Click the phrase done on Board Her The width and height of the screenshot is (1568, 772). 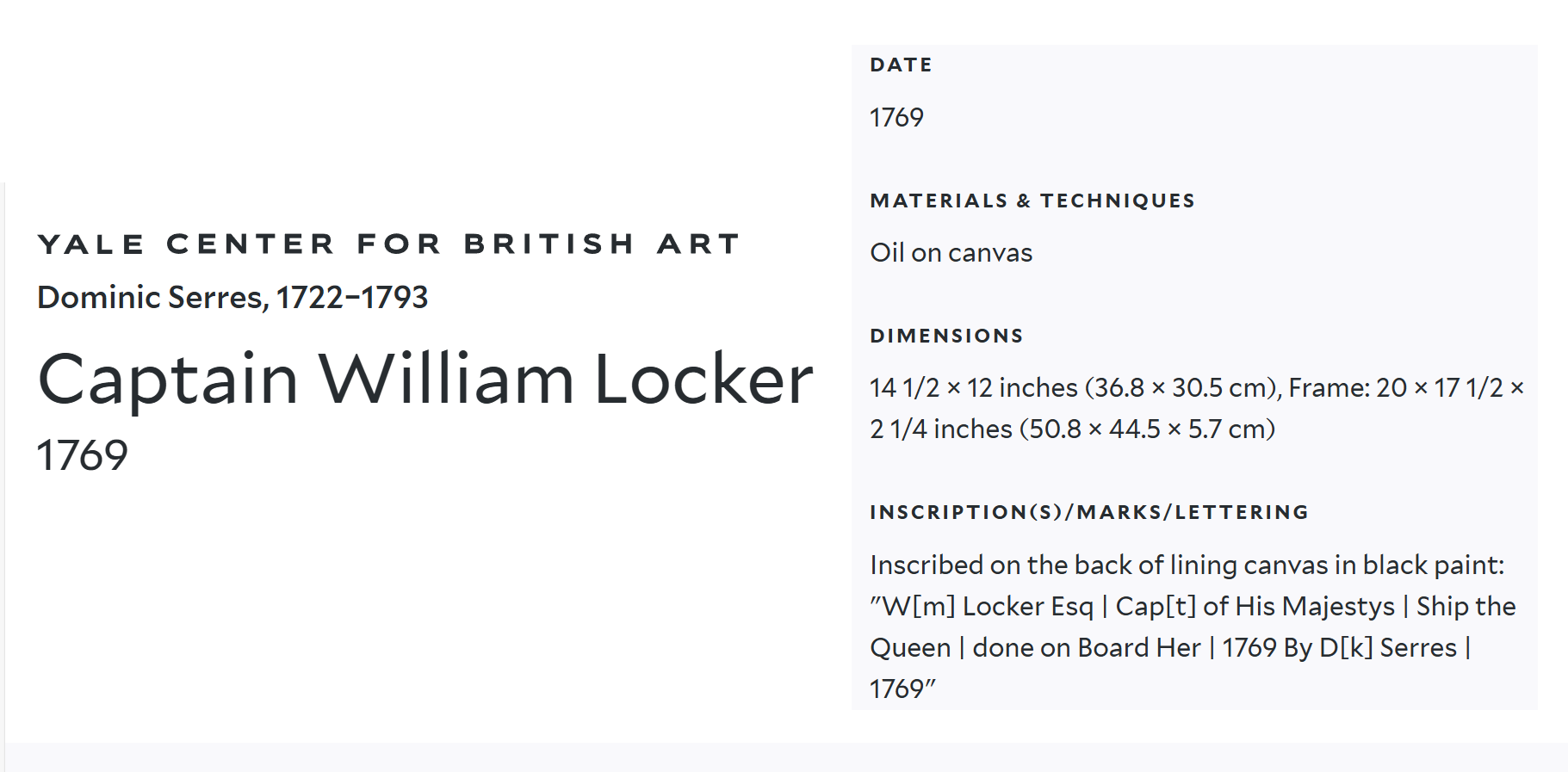point(1086,648)
